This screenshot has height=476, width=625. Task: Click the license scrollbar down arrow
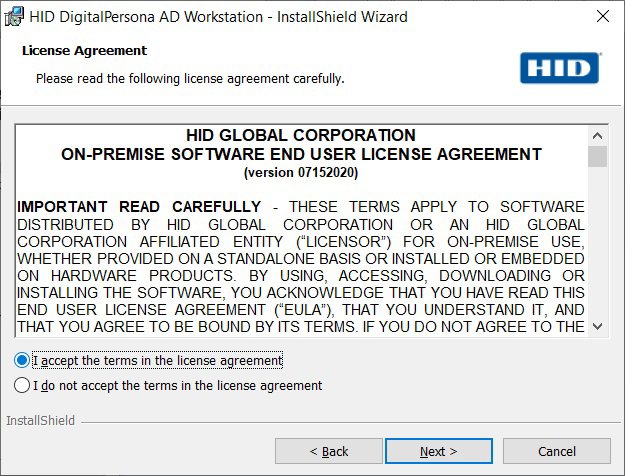597,326
